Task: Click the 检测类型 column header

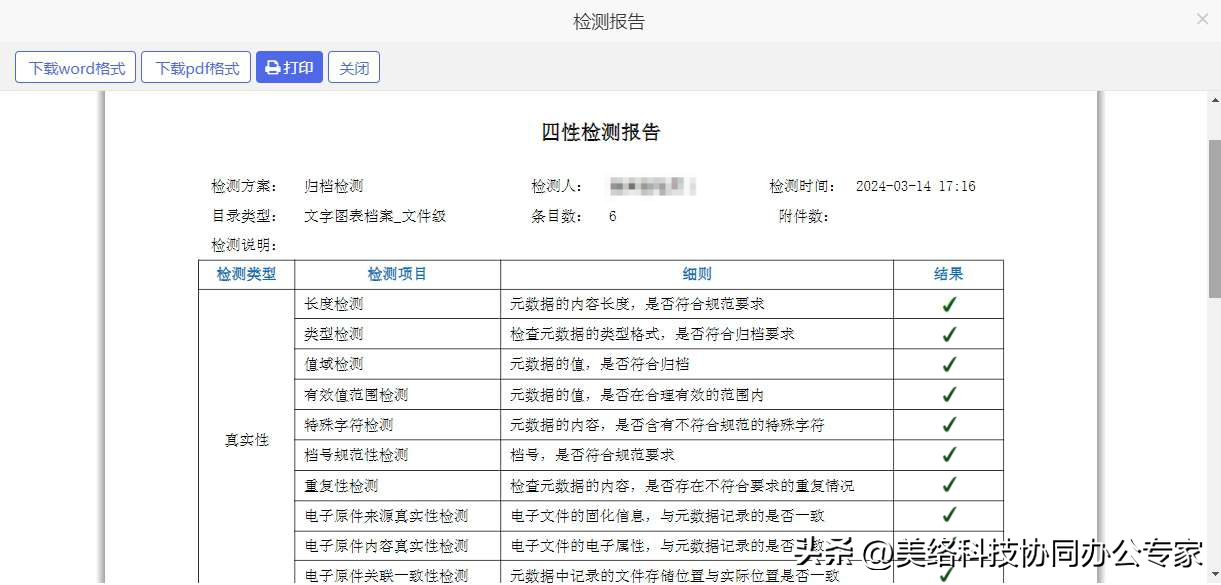Action: pos(246,274)
